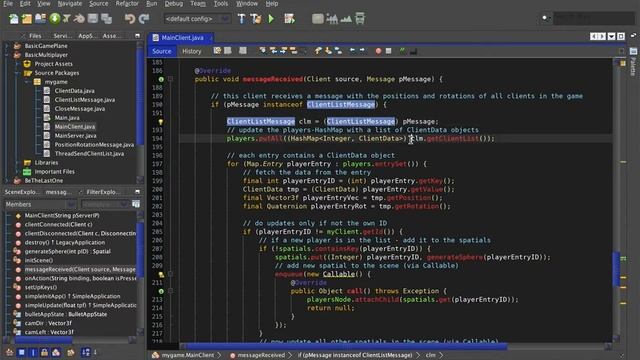Toggle the first navigator filter button at bottom-left
Screen dimensions: 640x360
[x=9, y=352]
